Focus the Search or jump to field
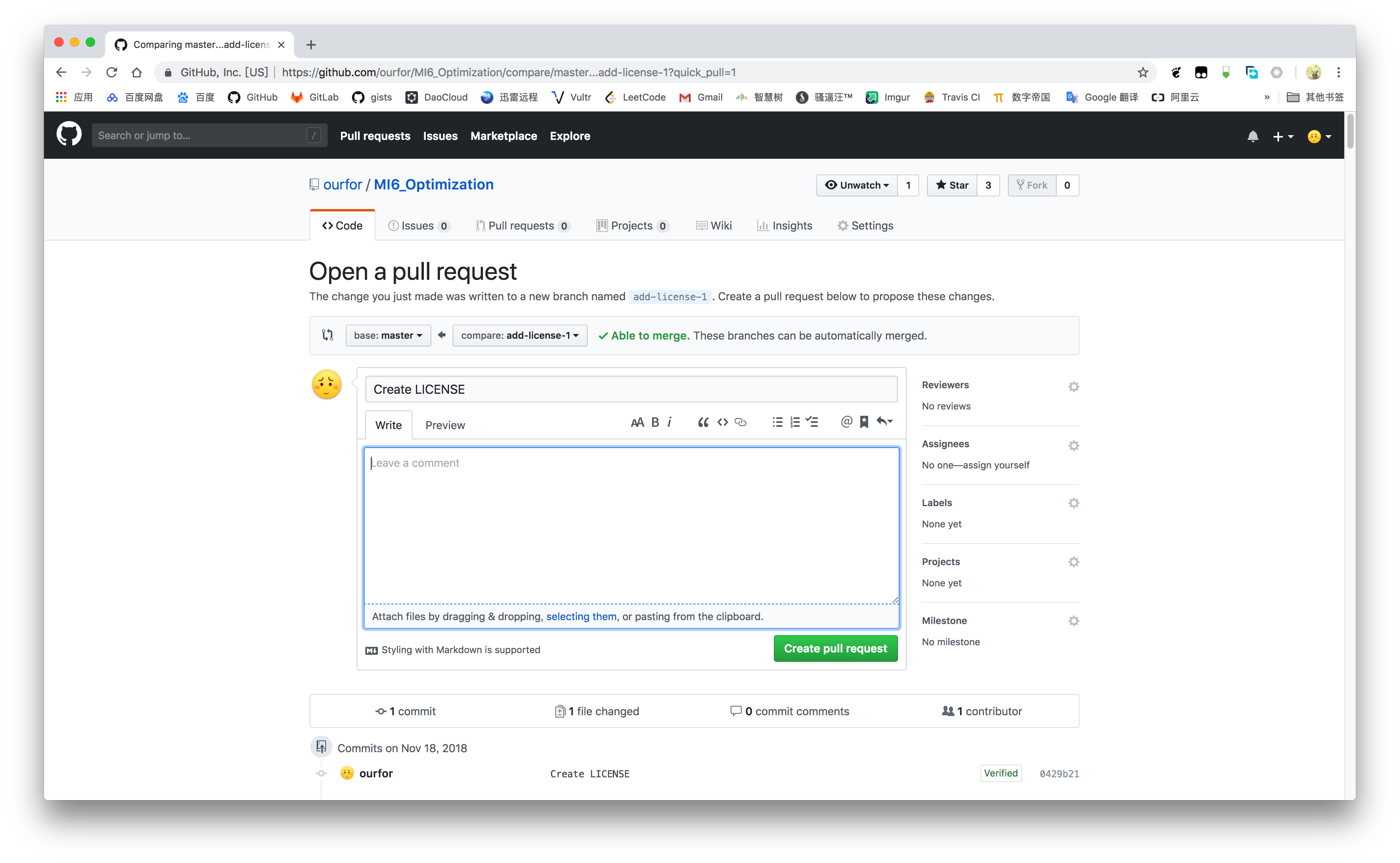 (x=209, y=135)
